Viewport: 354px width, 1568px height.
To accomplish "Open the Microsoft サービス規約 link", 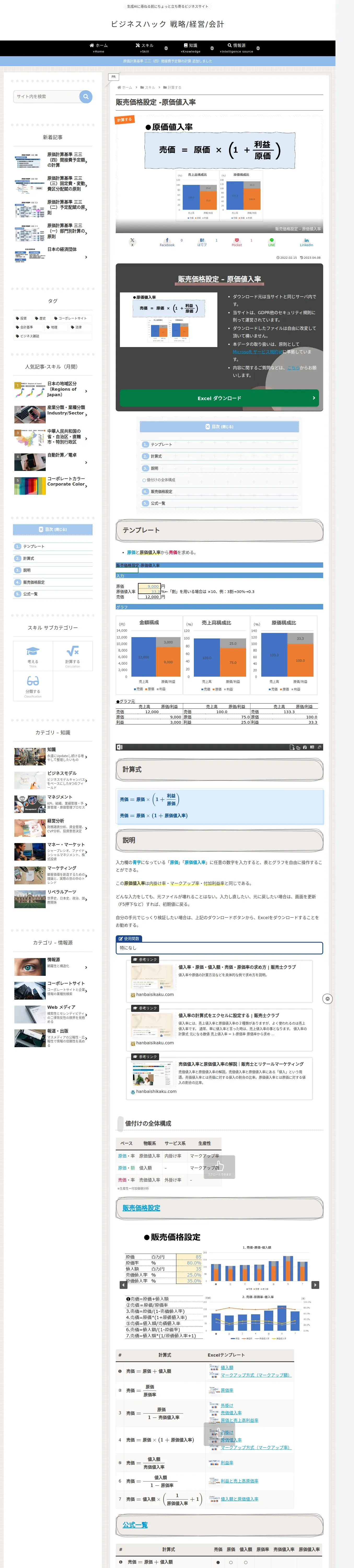I will click(x=257, y=352).
